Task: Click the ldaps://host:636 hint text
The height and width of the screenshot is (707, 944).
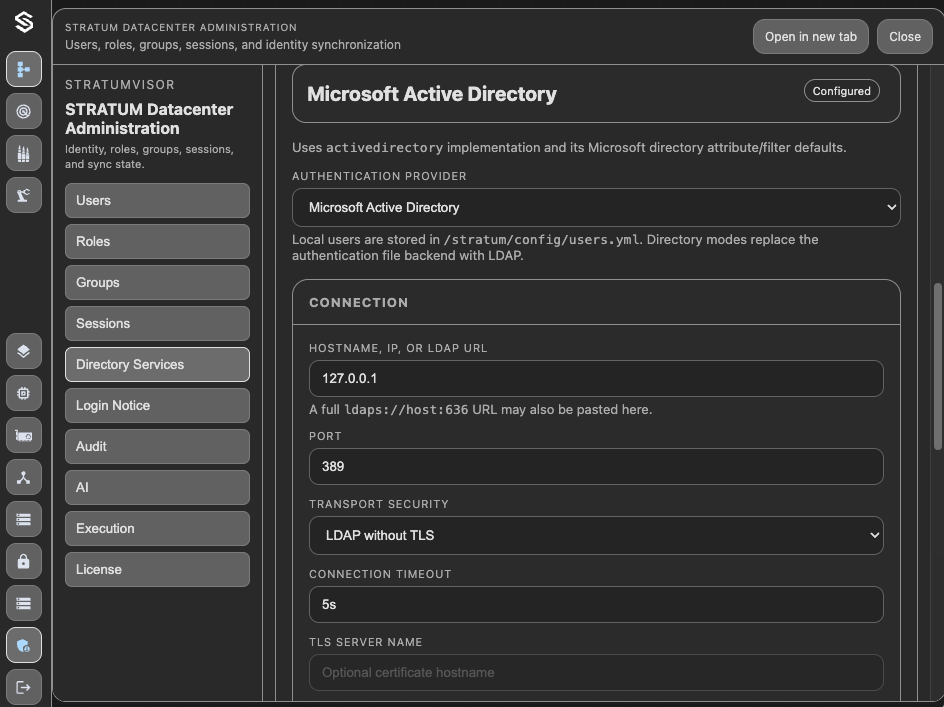Action: point(406,410)
